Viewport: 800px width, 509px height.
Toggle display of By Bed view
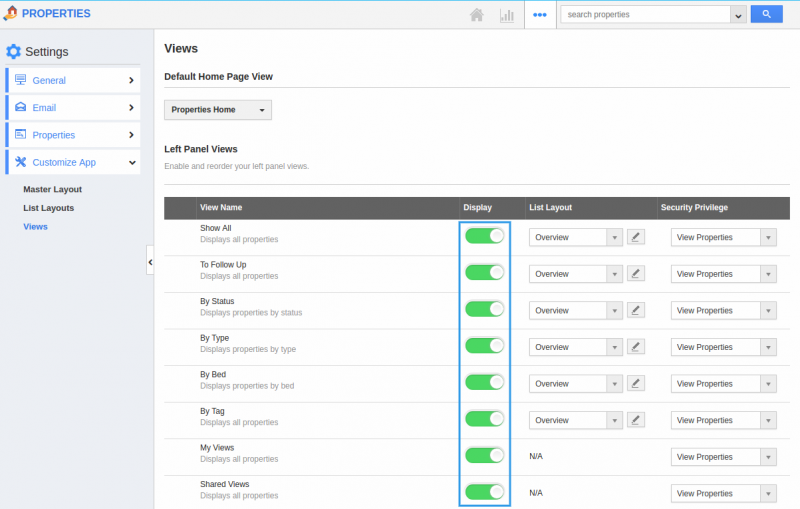tap(485, 382)
